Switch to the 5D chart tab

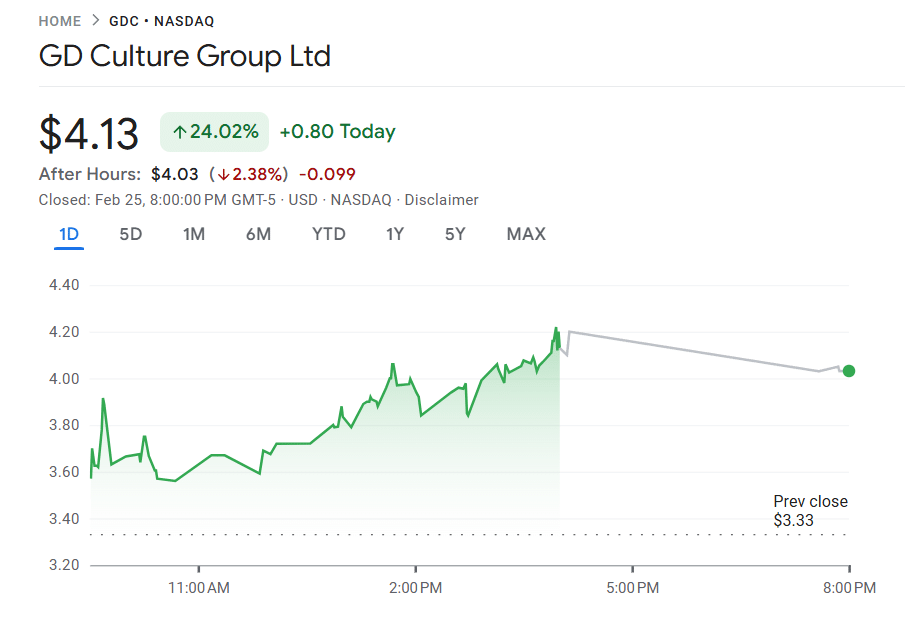[x=130, y=234]
